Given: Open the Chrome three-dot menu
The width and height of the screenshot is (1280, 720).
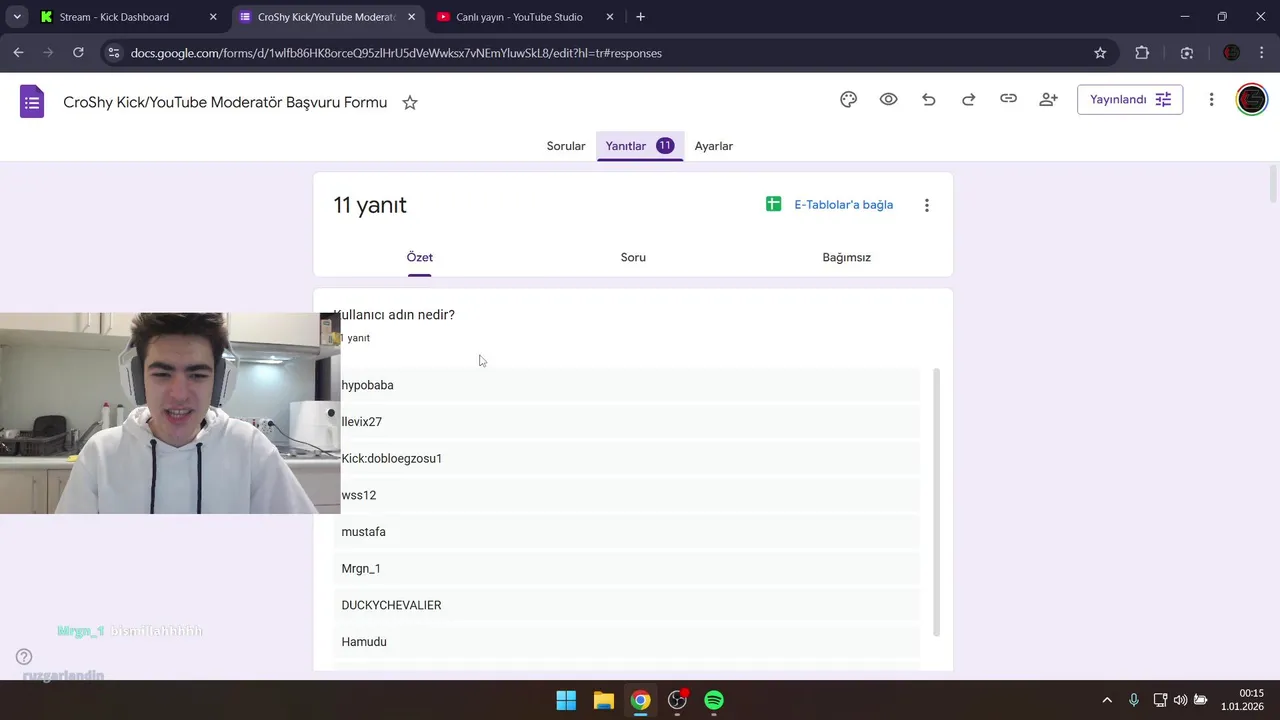Looking at the screenshot, I should (1262, 53).
